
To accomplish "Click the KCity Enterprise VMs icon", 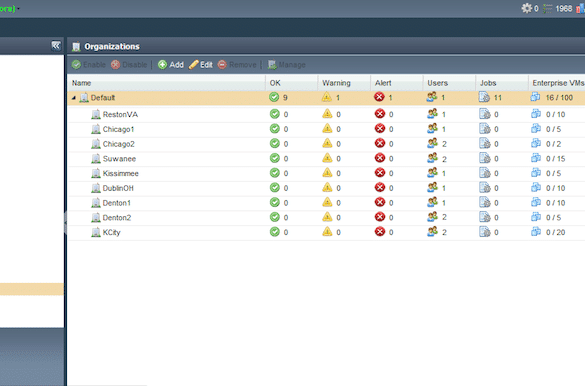I will click(536, 232).
